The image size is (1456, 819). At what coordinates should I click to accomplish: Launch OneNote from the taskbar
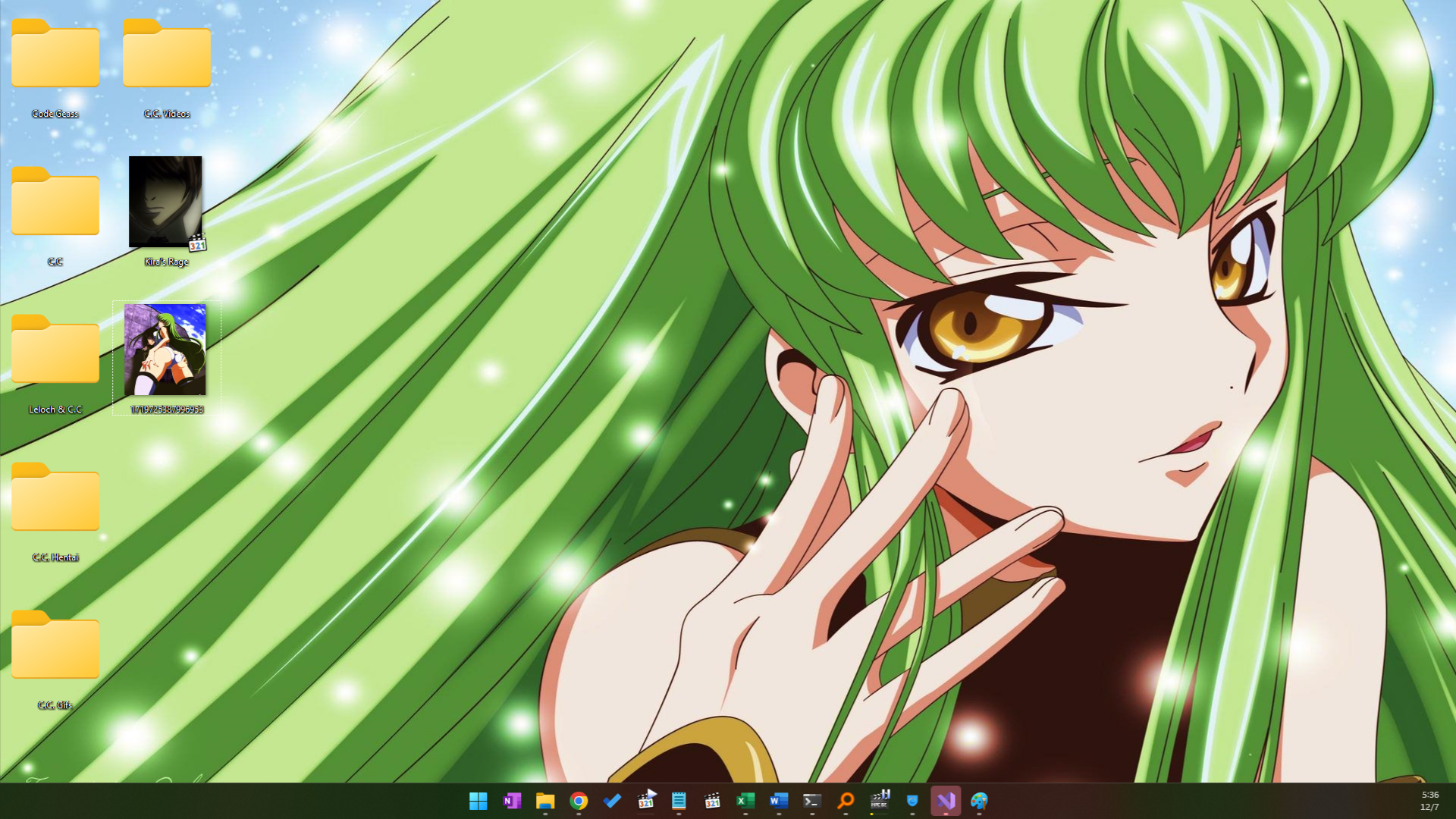tap(512, 801)
